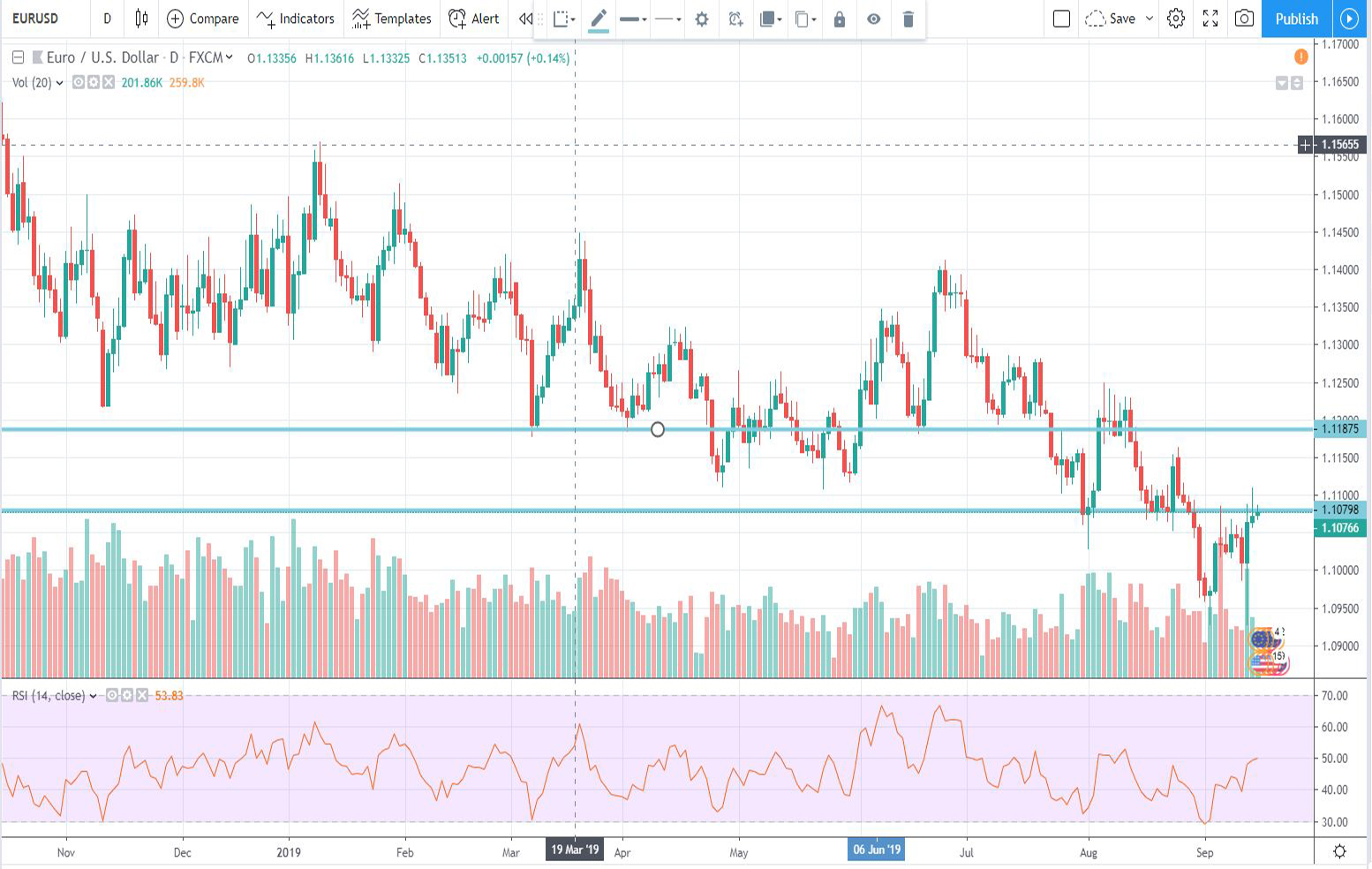Expand the Vol (20) indicator dropdown
Viewport: 1372px width, 869px height.
point(59,83)
